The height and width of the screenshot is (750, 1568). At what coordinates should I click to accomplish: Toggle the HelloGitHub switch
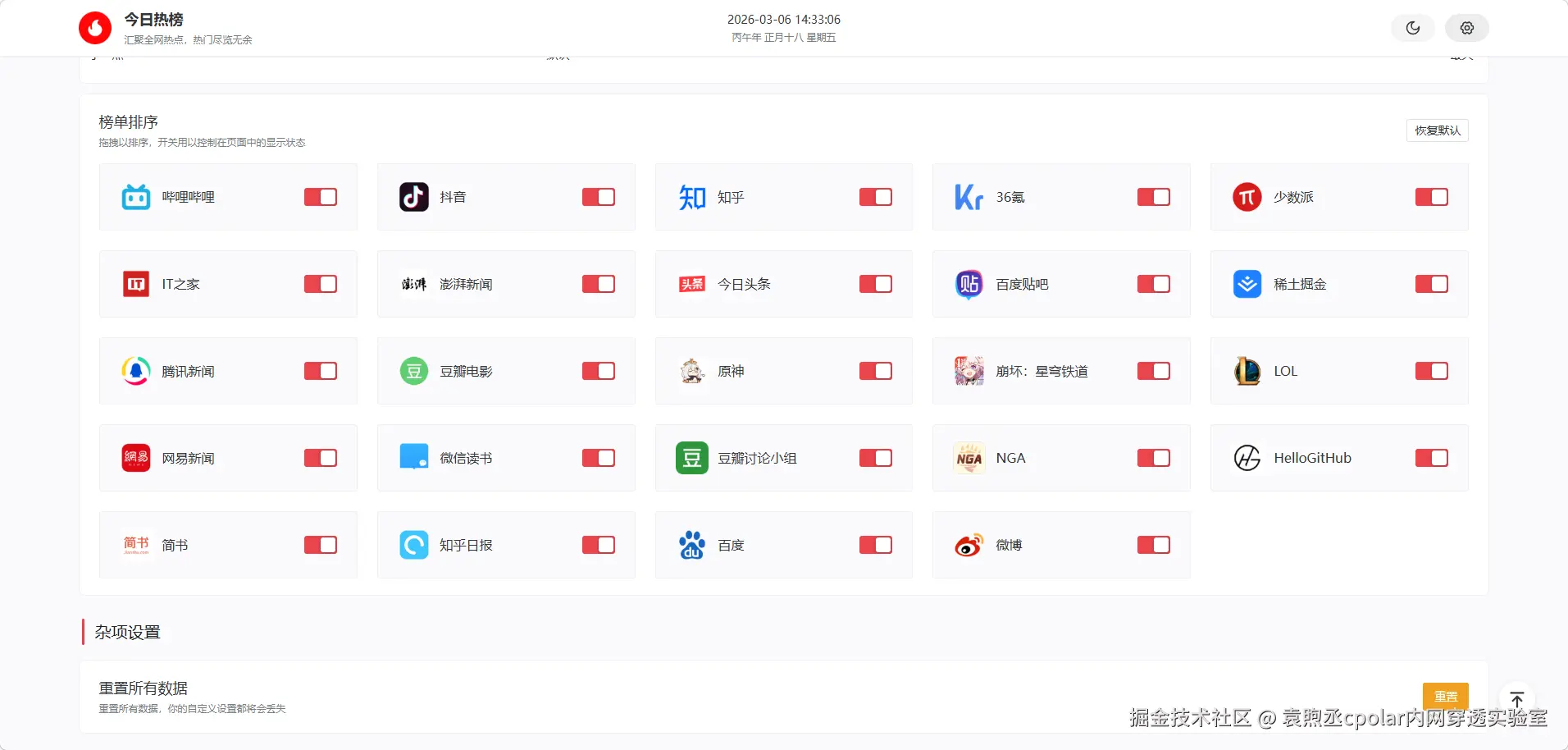(1432, 458)
